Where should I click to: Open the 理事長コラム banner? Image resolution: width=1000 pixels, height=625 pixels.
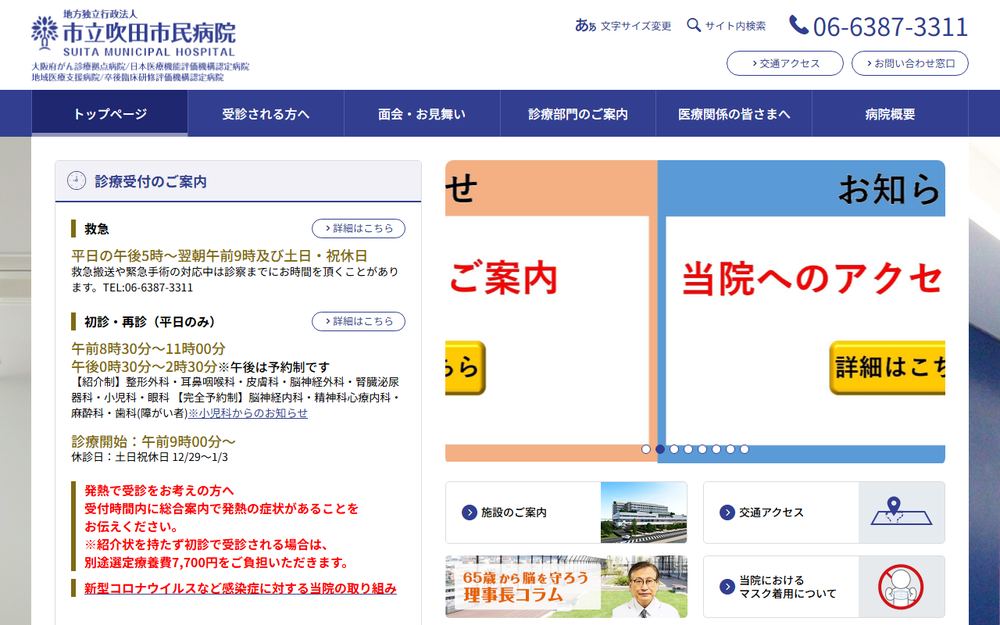pyautogui.click(x=566, y=587)
